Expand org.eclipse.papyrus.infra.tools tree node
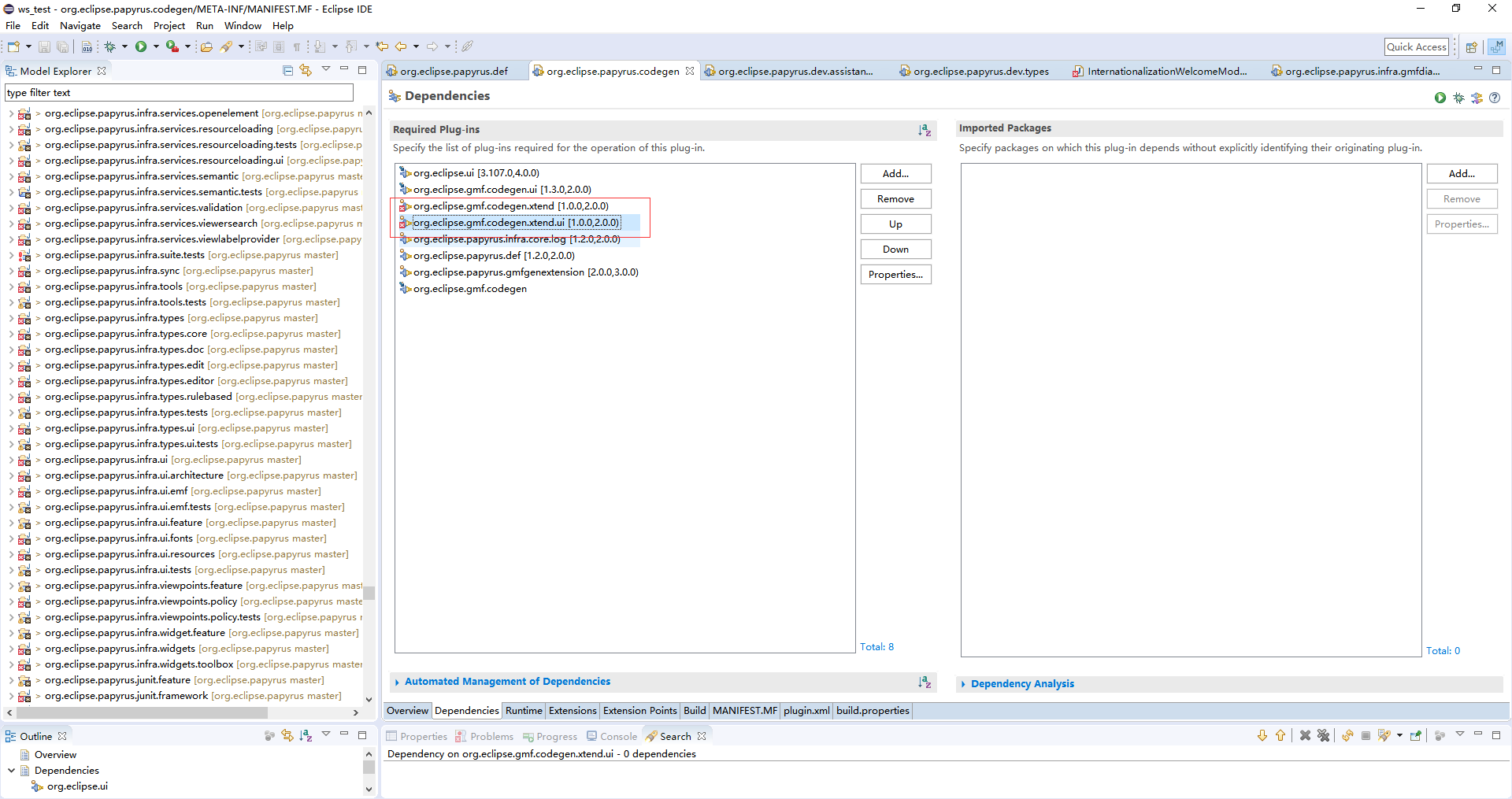Screen dimensions: 1512x799 (11, 287)
